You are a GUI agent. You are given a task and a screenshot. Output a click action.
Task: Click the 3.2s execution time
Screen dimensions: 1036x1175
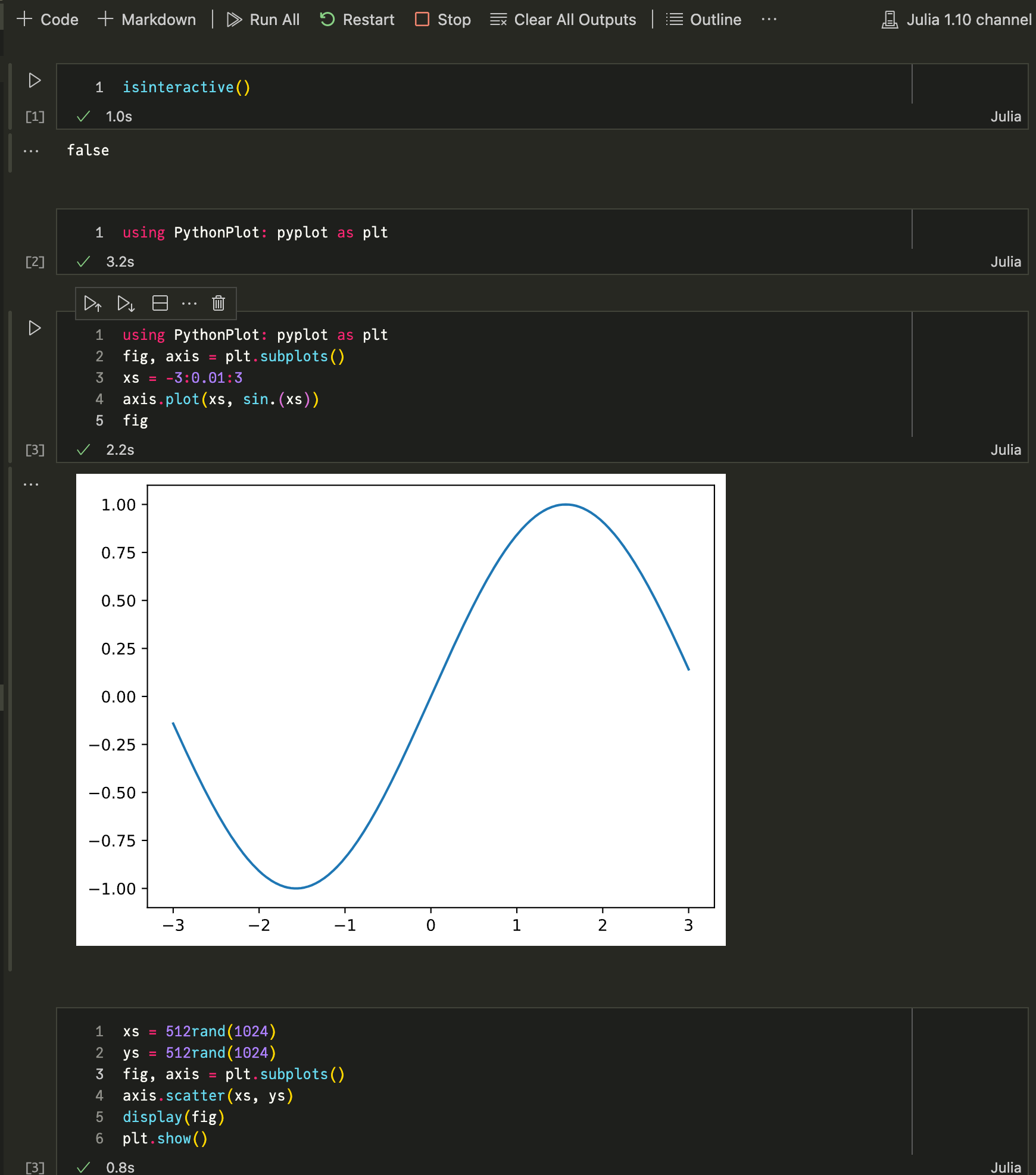tap(120, 262)
